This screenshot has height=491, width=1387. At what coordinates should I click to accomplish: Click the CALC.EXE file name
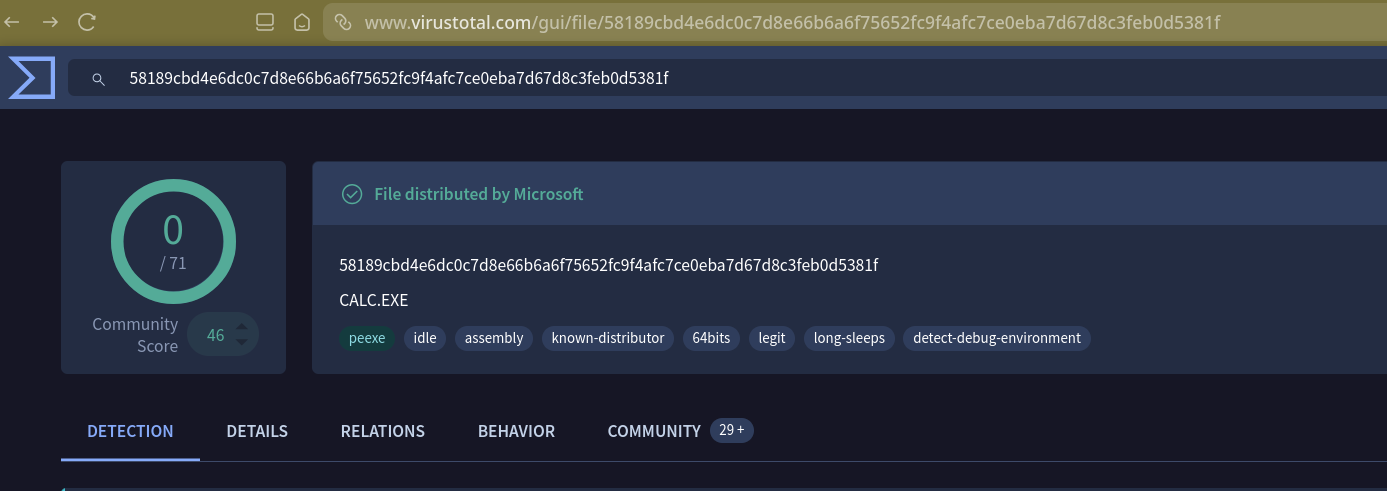(374, 300)
